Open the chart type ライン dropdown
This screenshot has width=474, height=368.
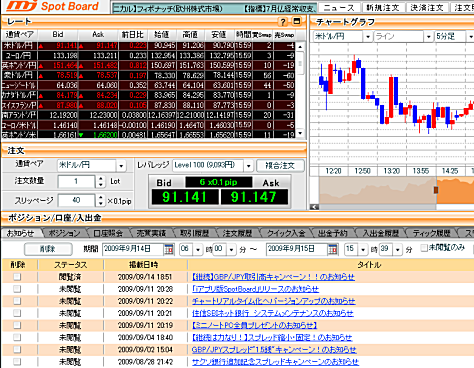[x=428, y=36]
